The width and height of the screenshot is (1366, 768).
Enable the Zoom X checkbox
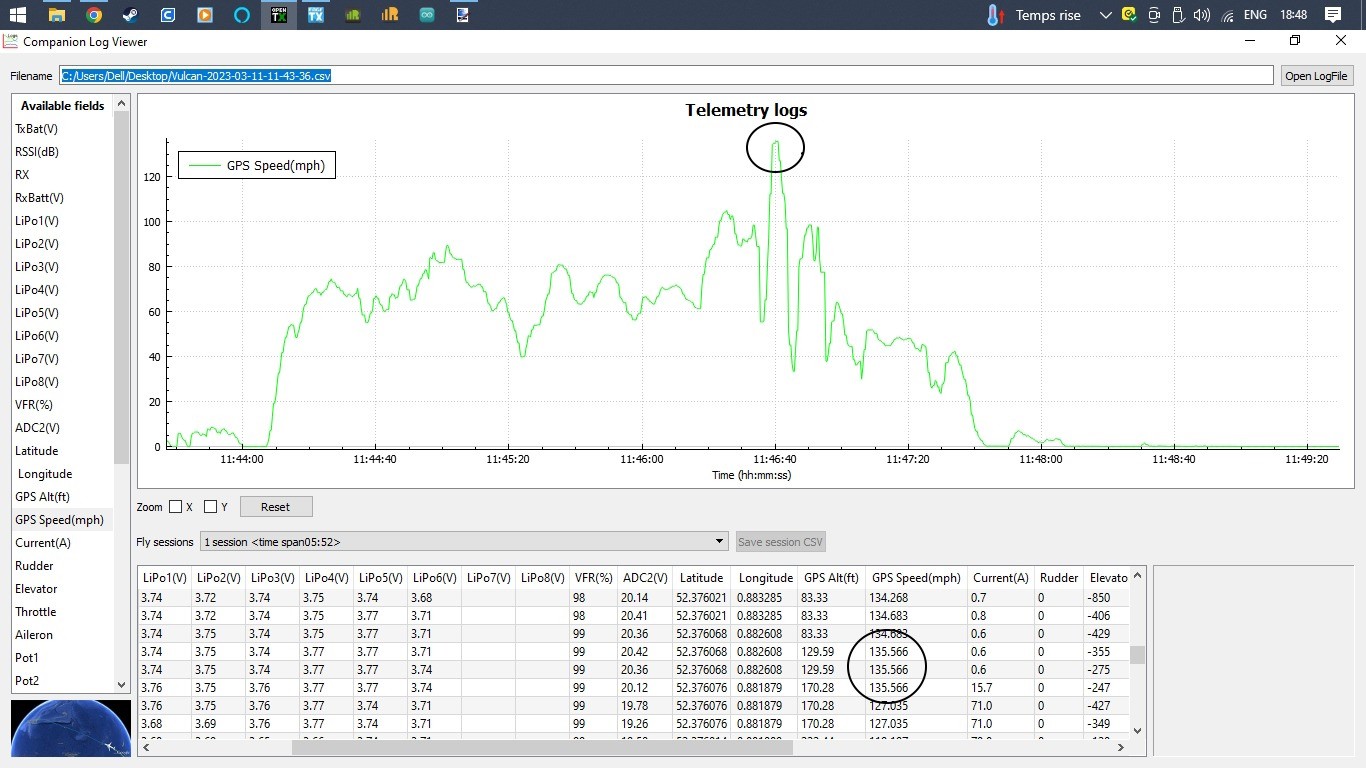[176, 507]
